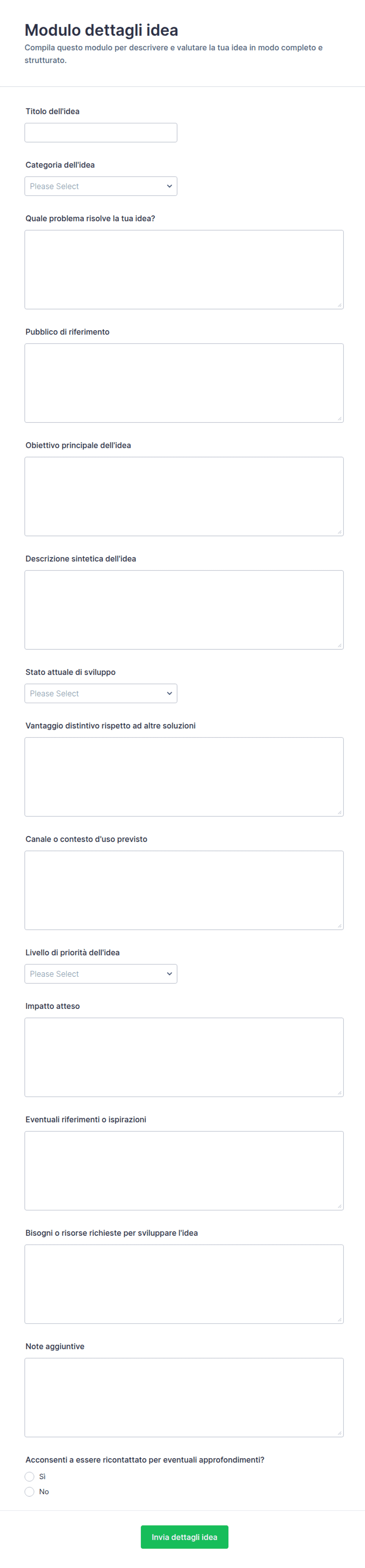Click the Impatto atteso text area
This screenshot has width=365, height=1568.
click(184, 1057)
